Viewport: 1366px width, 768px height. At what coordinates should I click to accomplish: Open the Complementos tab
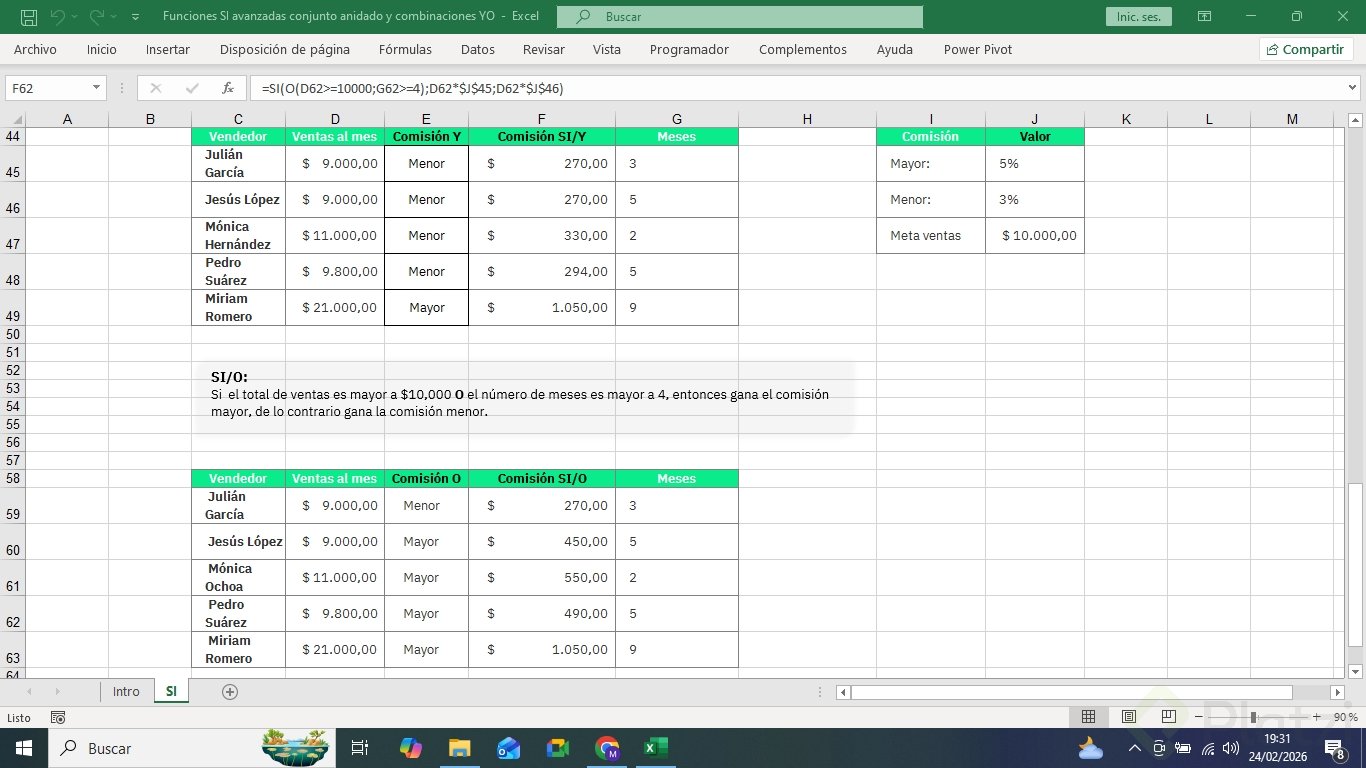pyautogui.click(x=803, y=49)
